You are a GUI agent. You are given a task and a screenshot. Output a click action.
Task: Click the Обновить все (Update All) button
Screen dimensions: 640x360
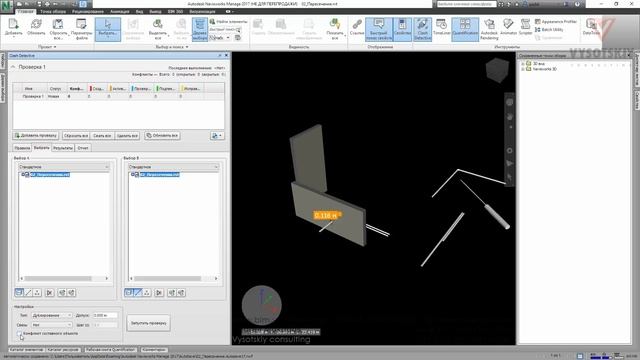tap(162, 136)
